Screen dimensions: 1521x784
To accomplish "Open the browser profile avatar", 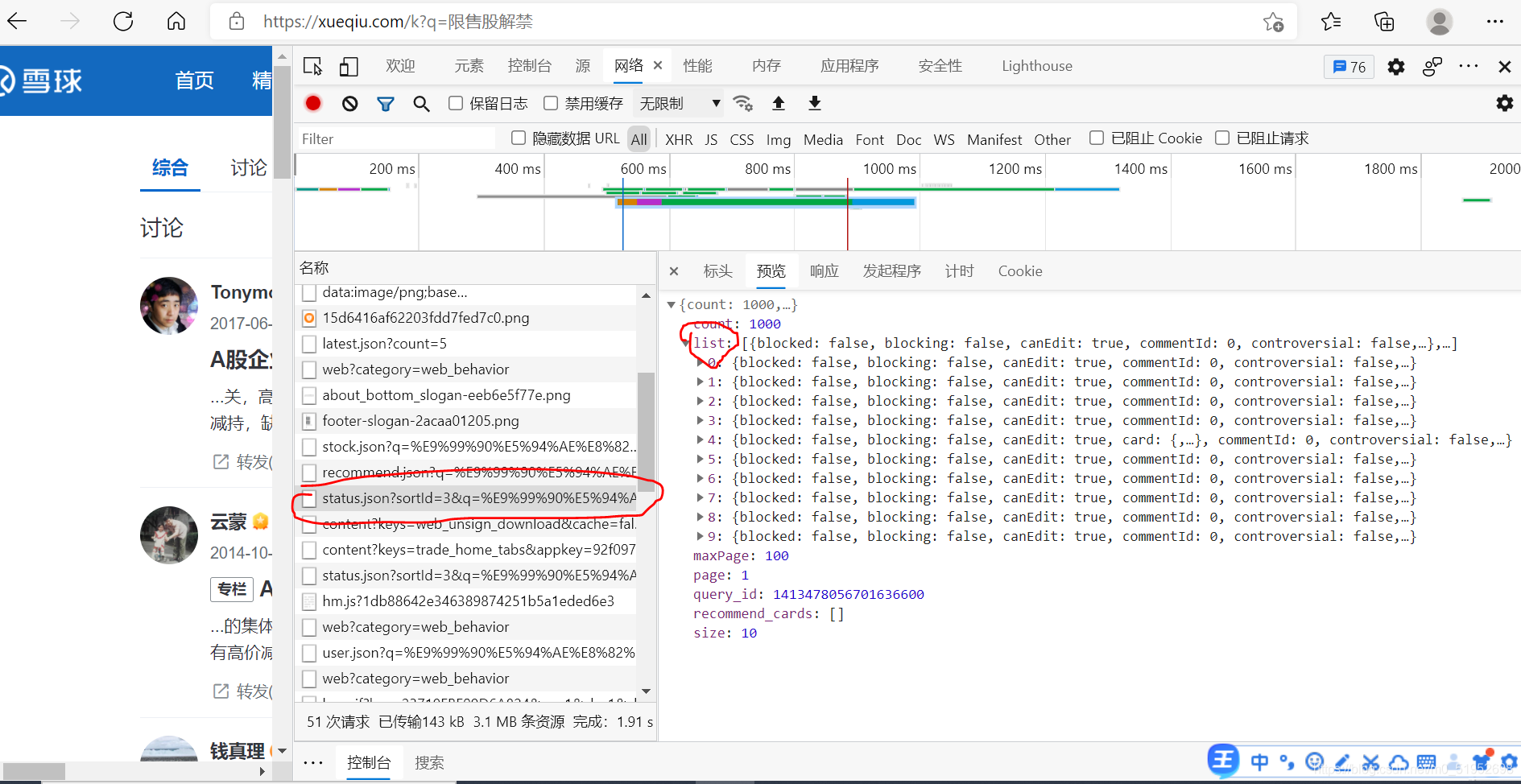I will (1439, 22).
